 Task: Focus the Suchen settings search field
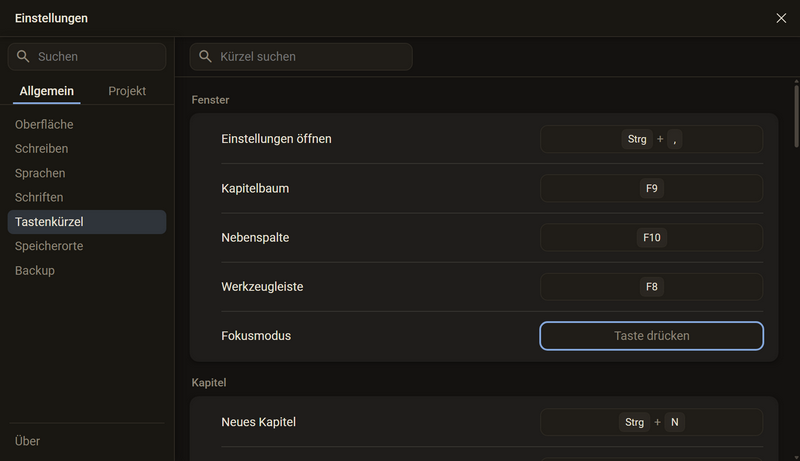point(87,57)
